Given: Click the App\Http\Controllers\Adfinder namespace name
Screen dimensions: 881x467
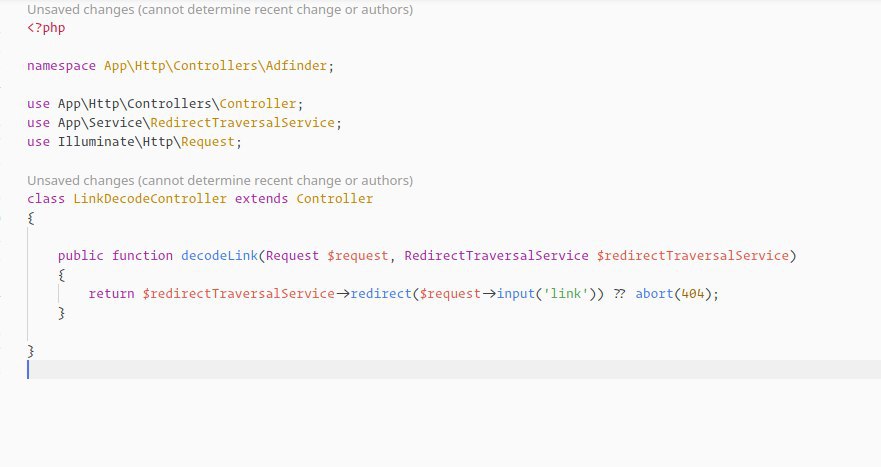Looking at the screenshot, I should pos(215,66).
